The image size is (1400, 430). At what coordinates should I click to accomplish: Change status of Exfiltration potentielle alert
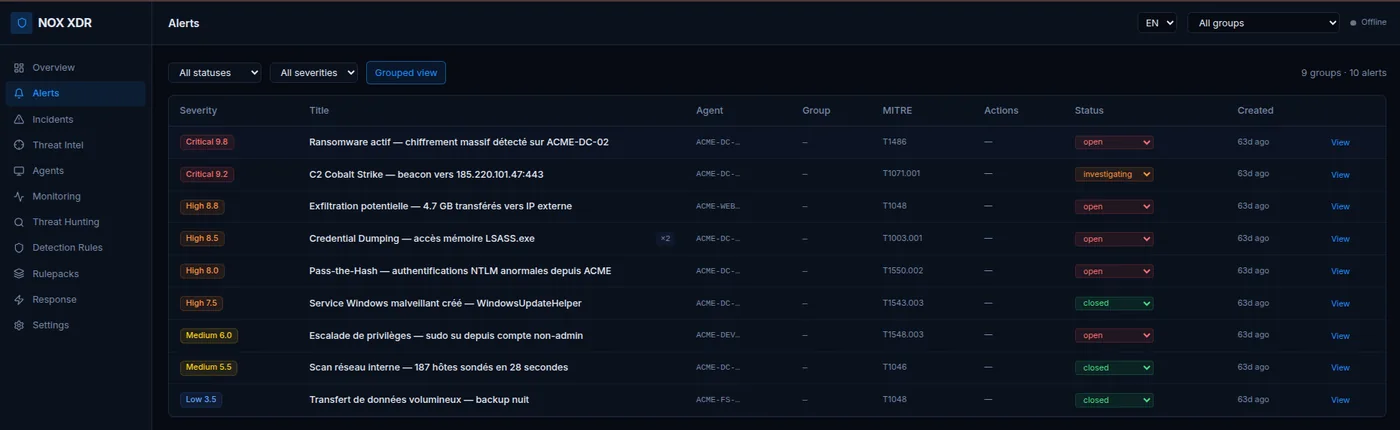pyautogui.click(x=1114, y=207)
